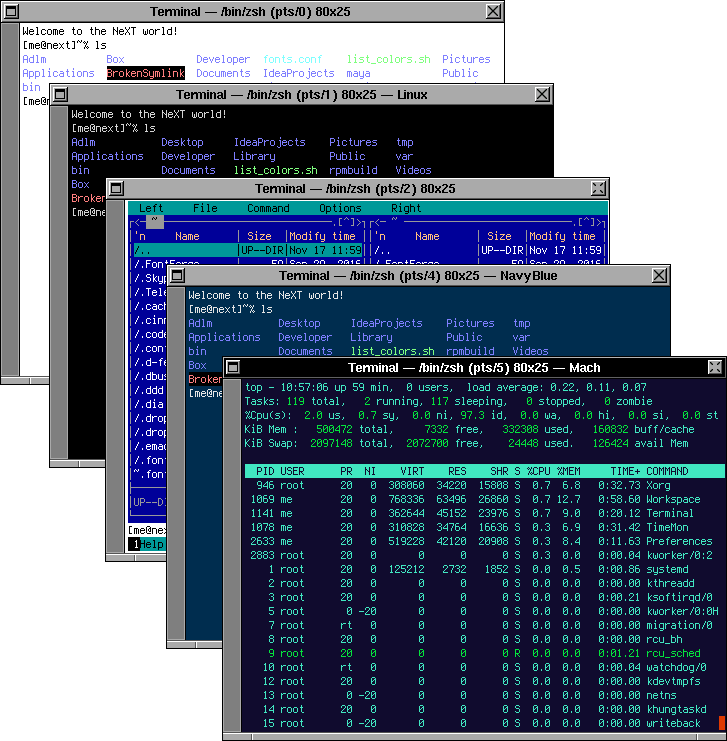
Task: Click BrokenSymlink in pts/0 terminal
Action: click(x=146, y=73)
